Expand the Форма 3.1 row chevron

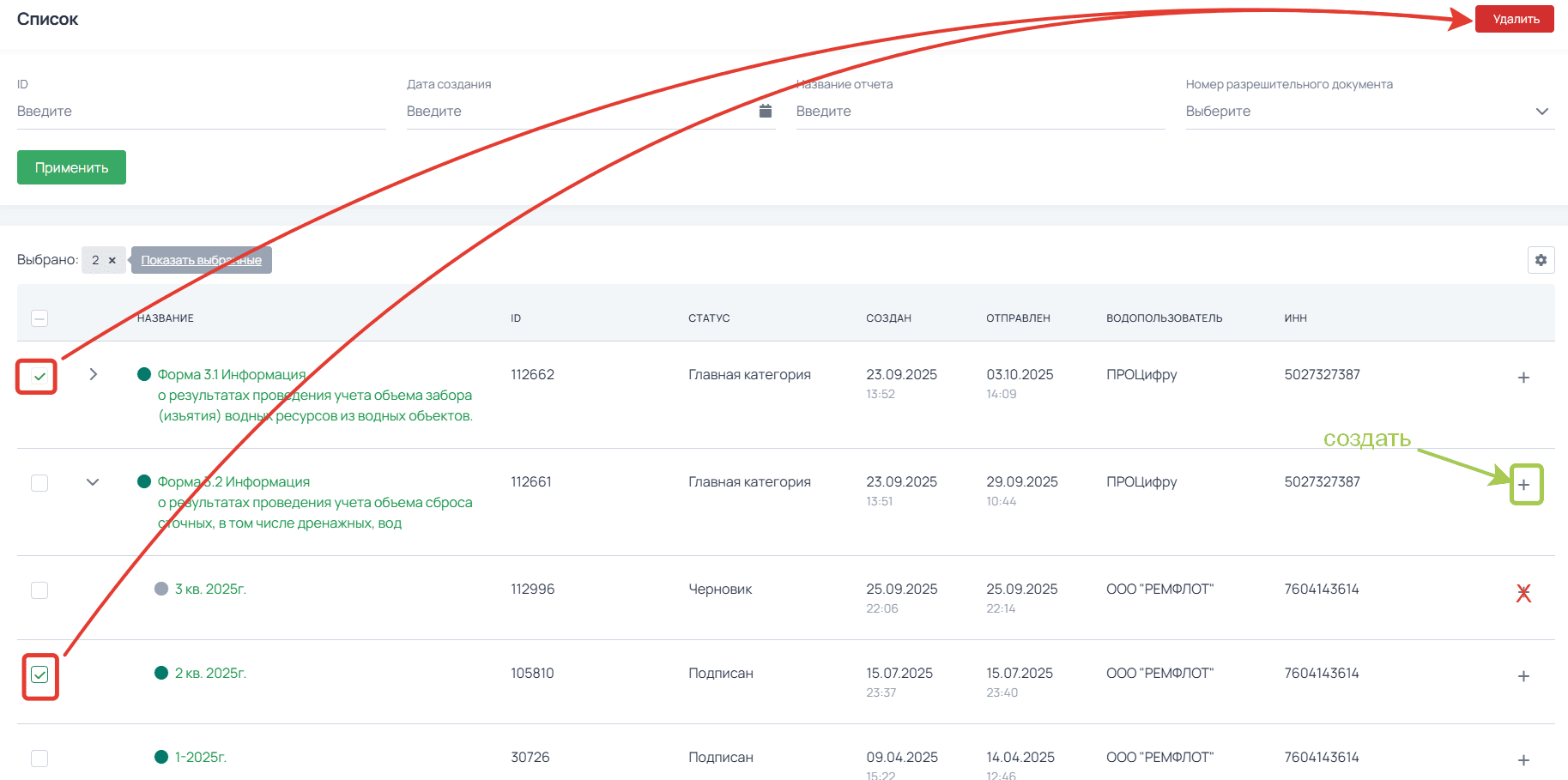coord(93,374)
